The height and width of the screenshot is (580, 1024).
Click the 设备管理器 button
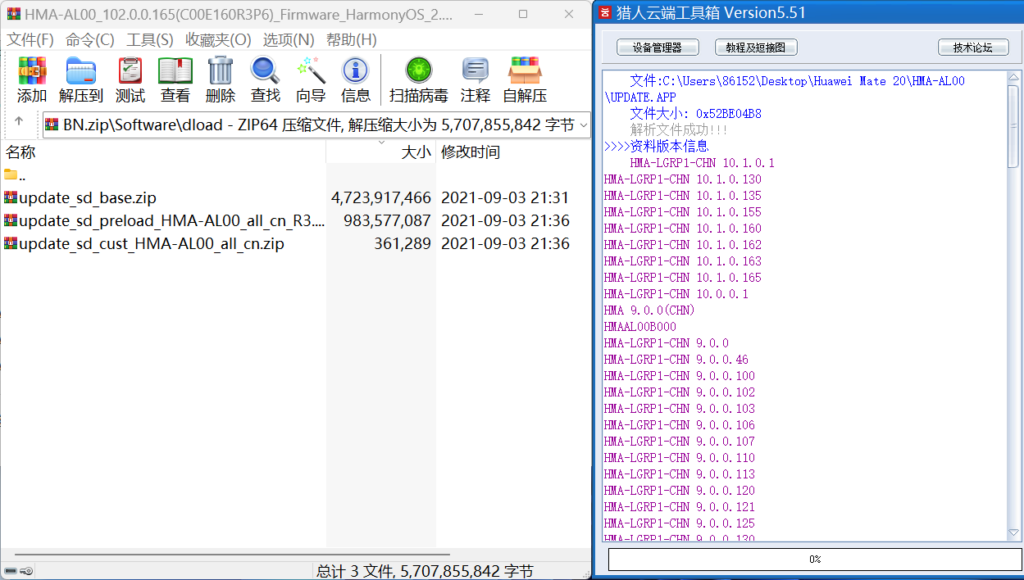click(x=658, y=47)
